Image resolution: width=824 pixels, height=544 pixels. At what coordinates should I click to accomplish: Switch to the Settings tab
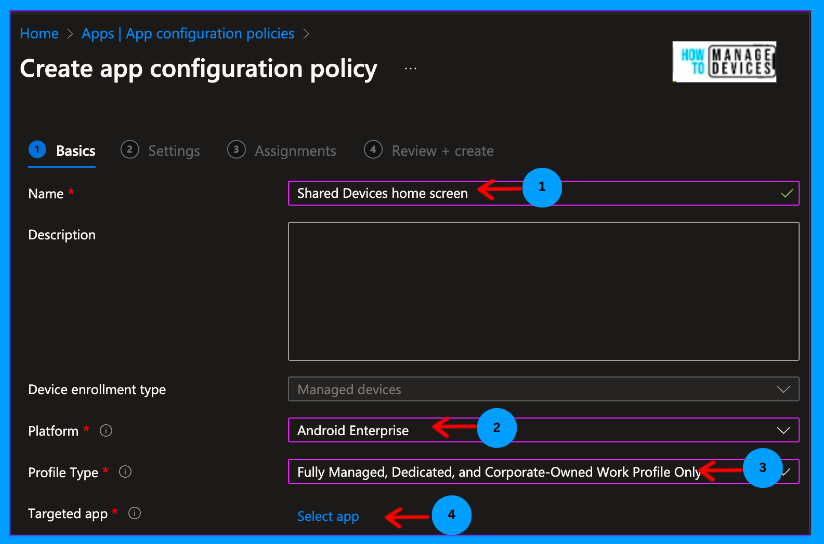coord(160,151)
